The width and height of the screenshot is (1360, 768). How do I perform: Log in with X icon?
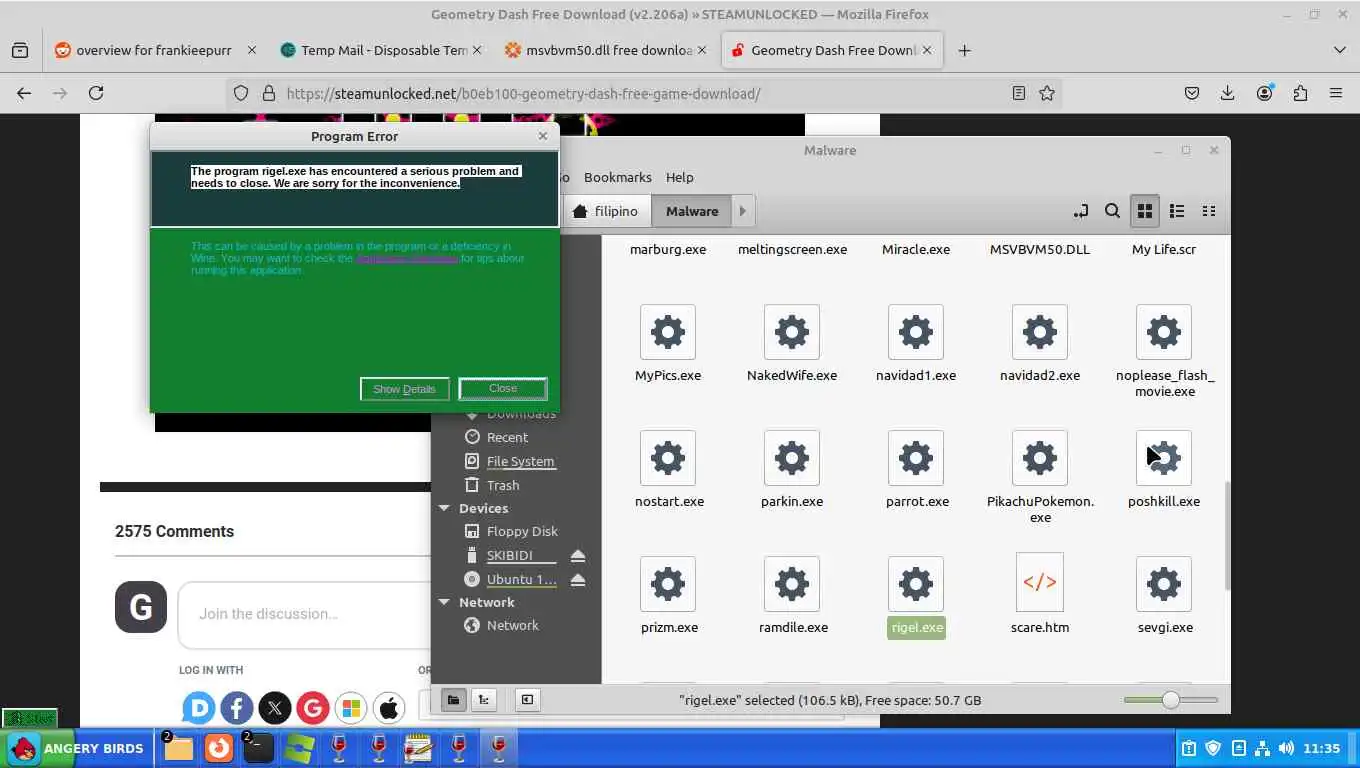[x=275, y=709]
